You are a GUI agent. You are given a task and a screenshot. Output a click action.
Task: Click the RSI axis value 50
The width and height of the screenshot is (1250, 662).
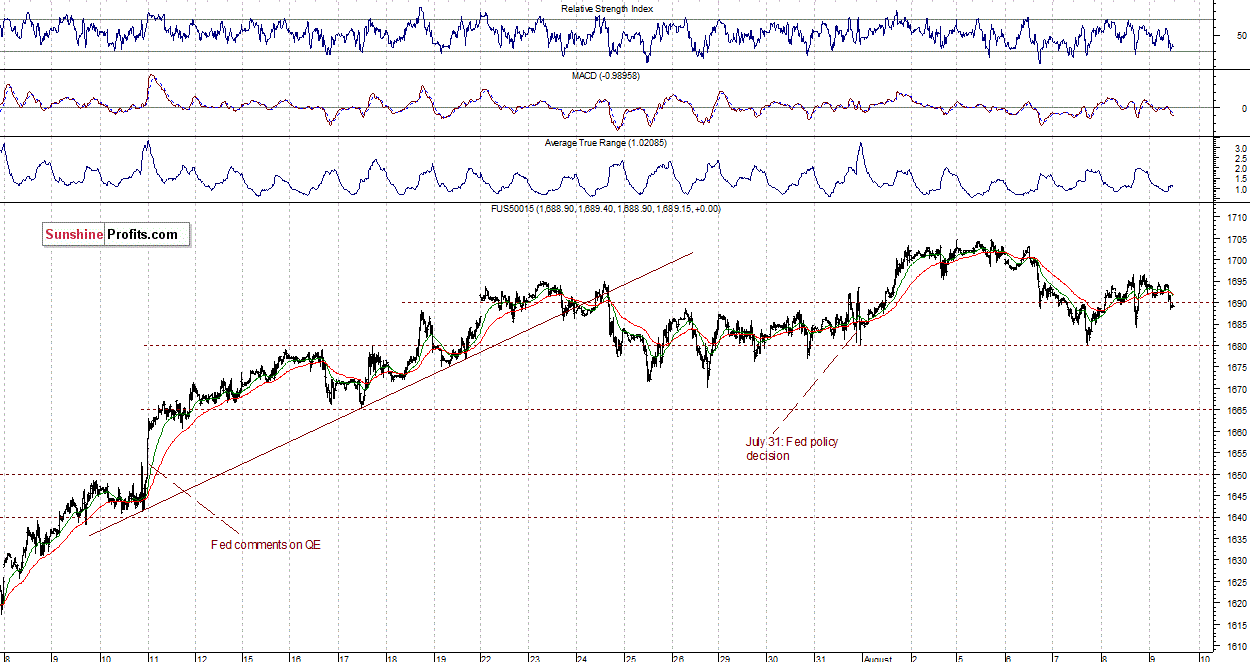point(1242,36)
